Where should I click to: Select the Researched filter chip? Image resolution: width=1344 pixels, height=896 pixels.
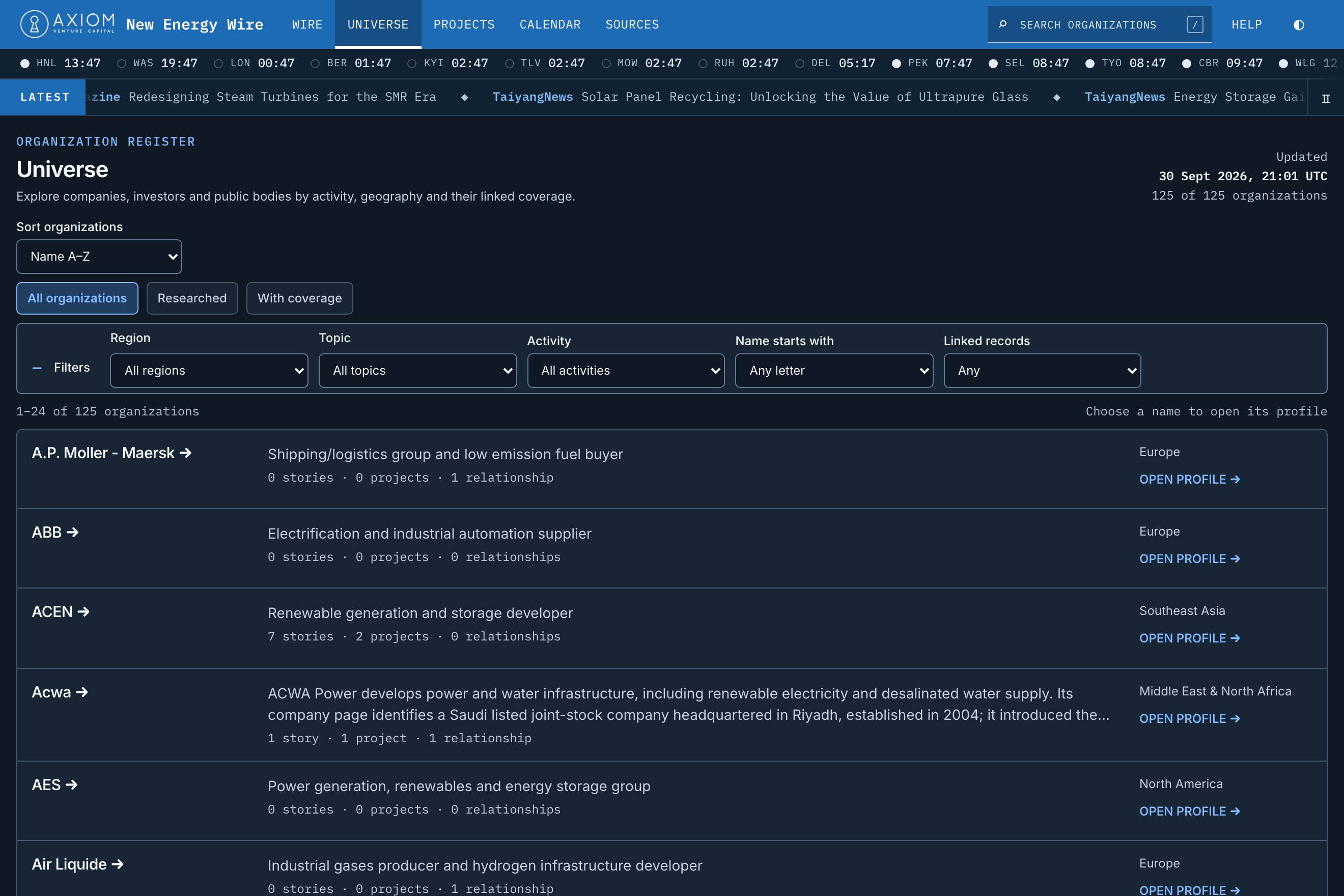192,298
